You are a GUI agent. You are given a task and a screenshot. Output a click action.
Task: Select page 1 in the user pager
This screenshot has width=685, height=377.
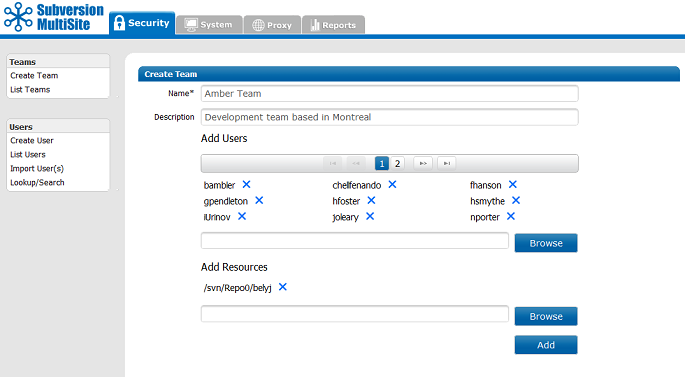pos(382,163)
